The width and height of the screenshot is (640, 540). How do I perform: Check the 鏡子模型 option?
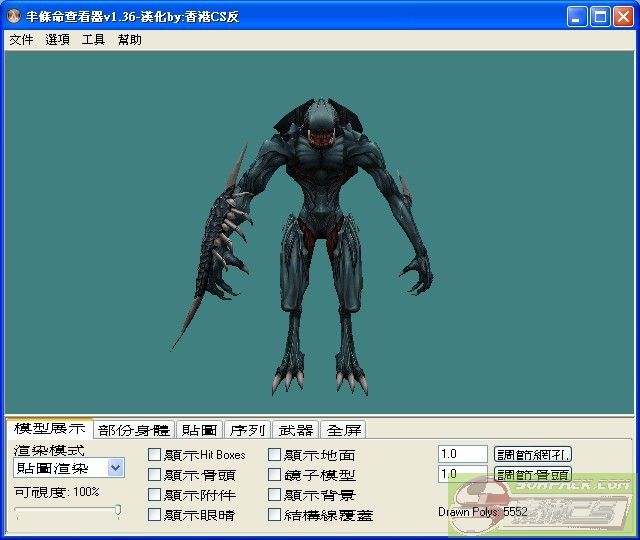(x=275, y=475)
